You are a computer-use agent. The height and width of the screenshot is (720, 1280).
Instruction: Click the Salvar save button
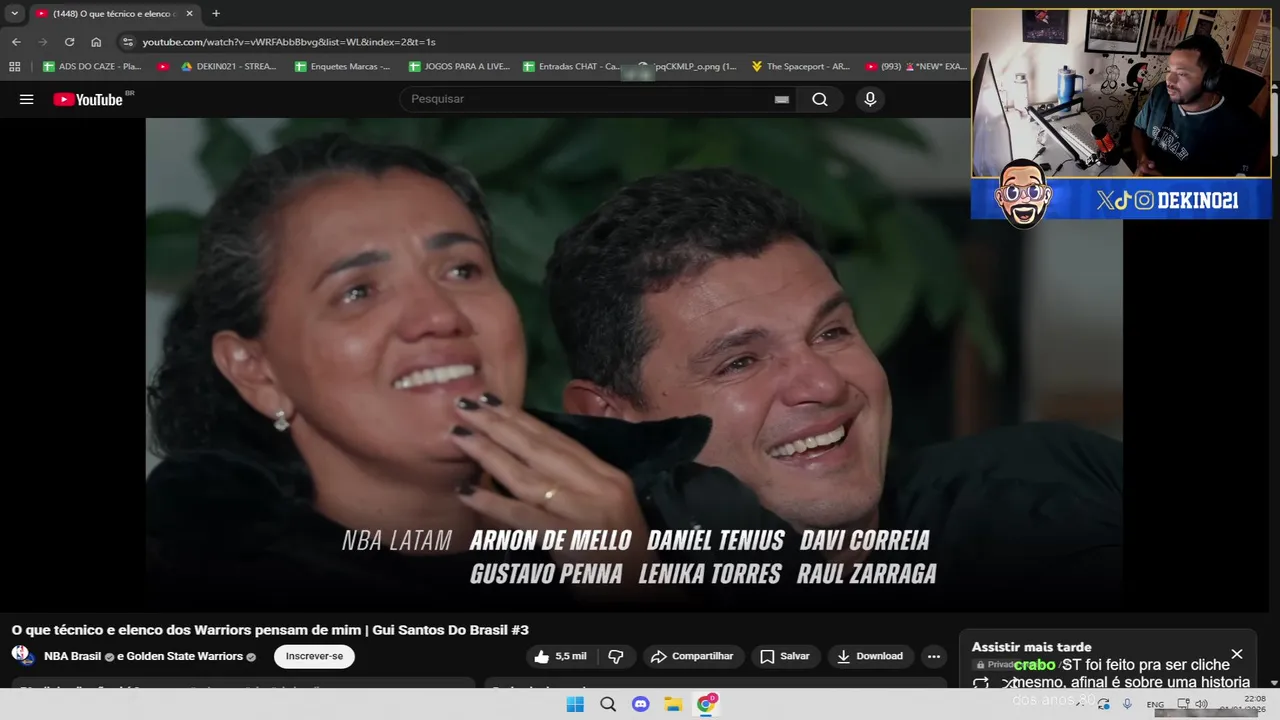785,656
